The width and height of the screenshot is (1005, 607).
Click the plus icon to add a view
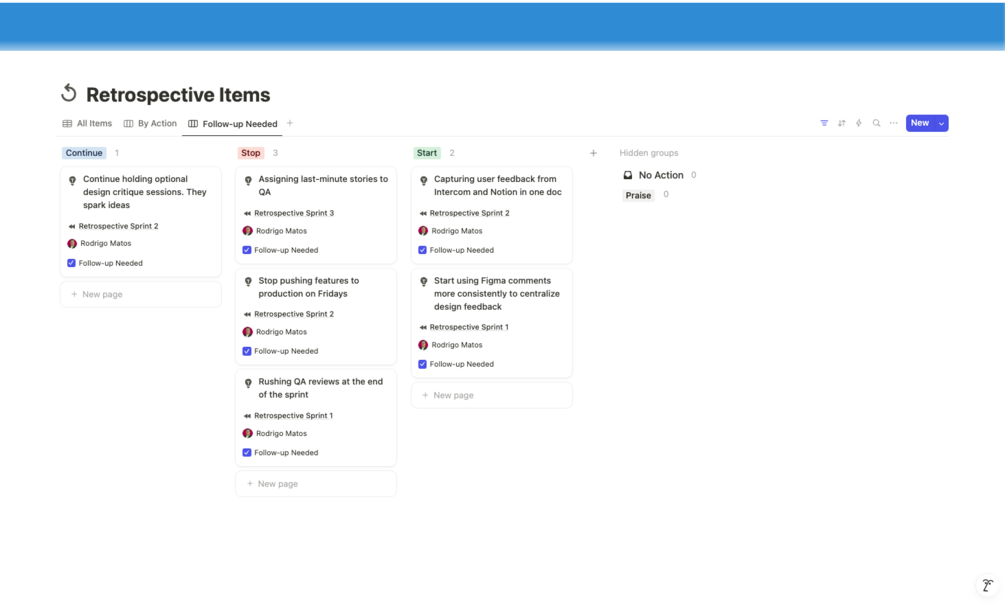[290, 123]
